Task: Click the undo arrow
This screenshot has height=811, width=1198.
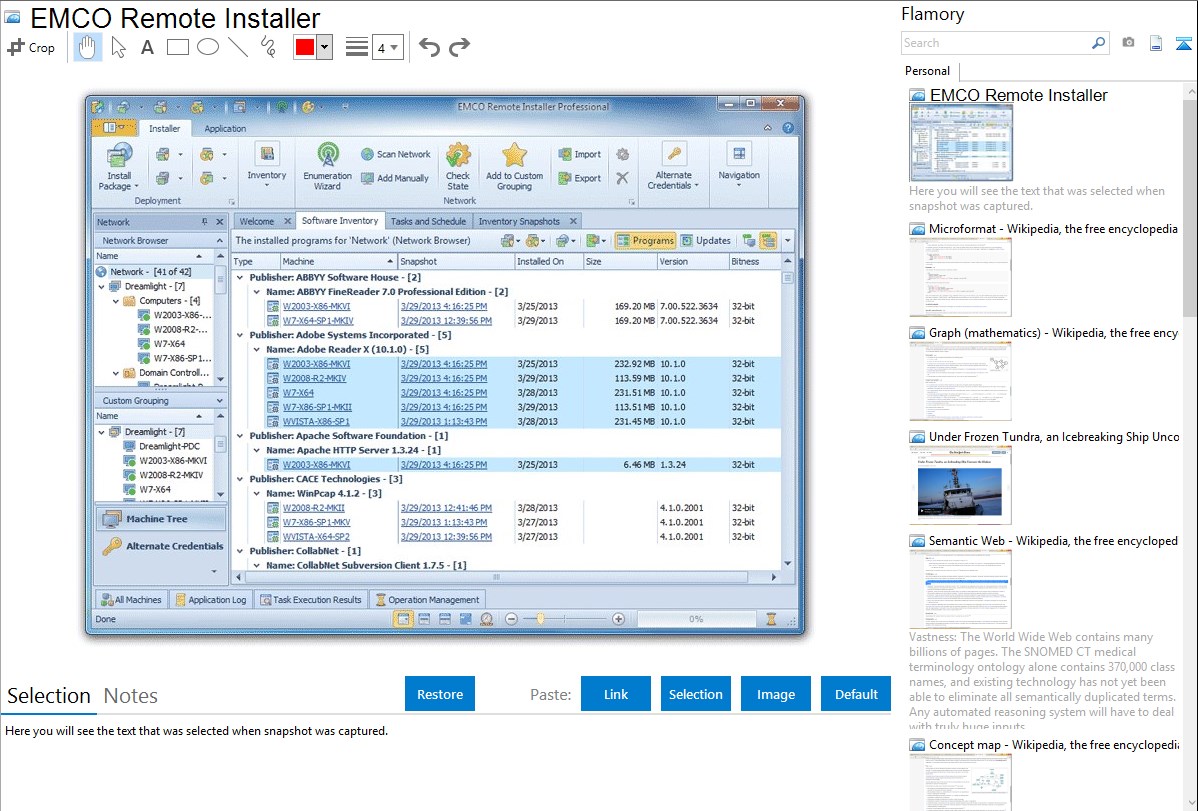Action: point(429,47)
